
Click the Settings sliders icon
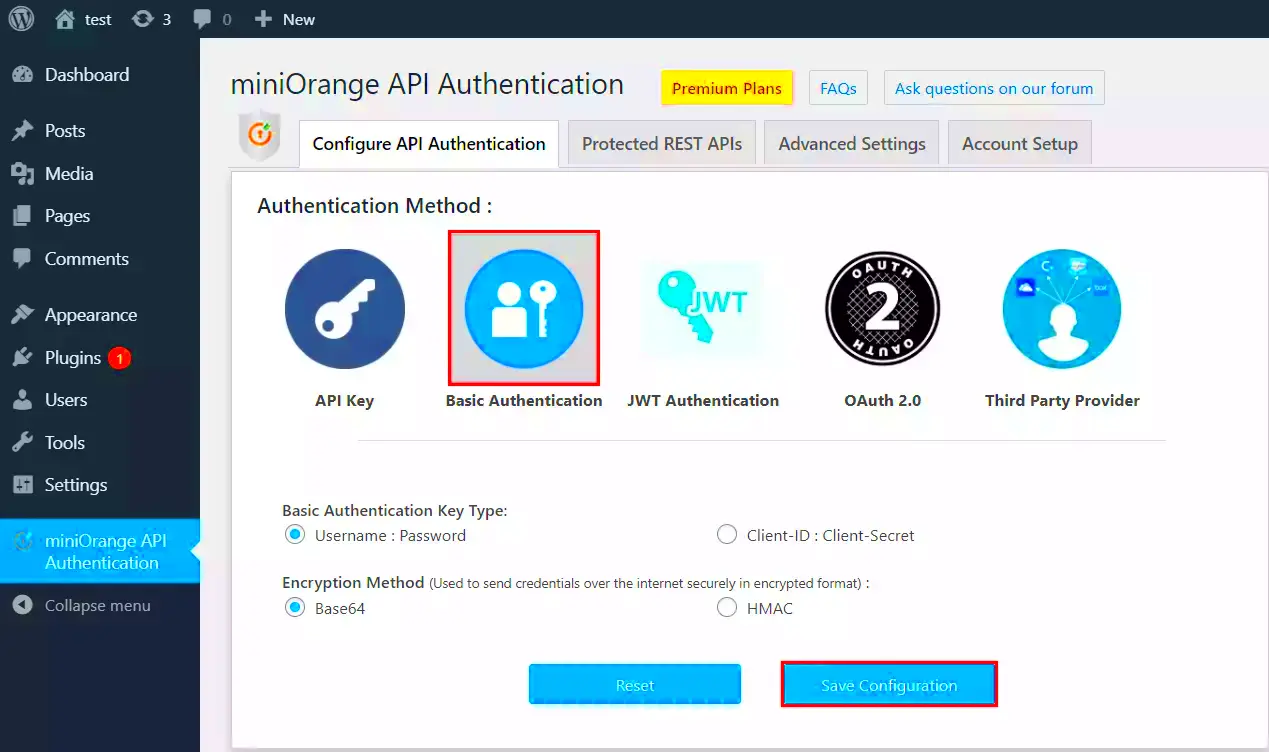point(22,485)
